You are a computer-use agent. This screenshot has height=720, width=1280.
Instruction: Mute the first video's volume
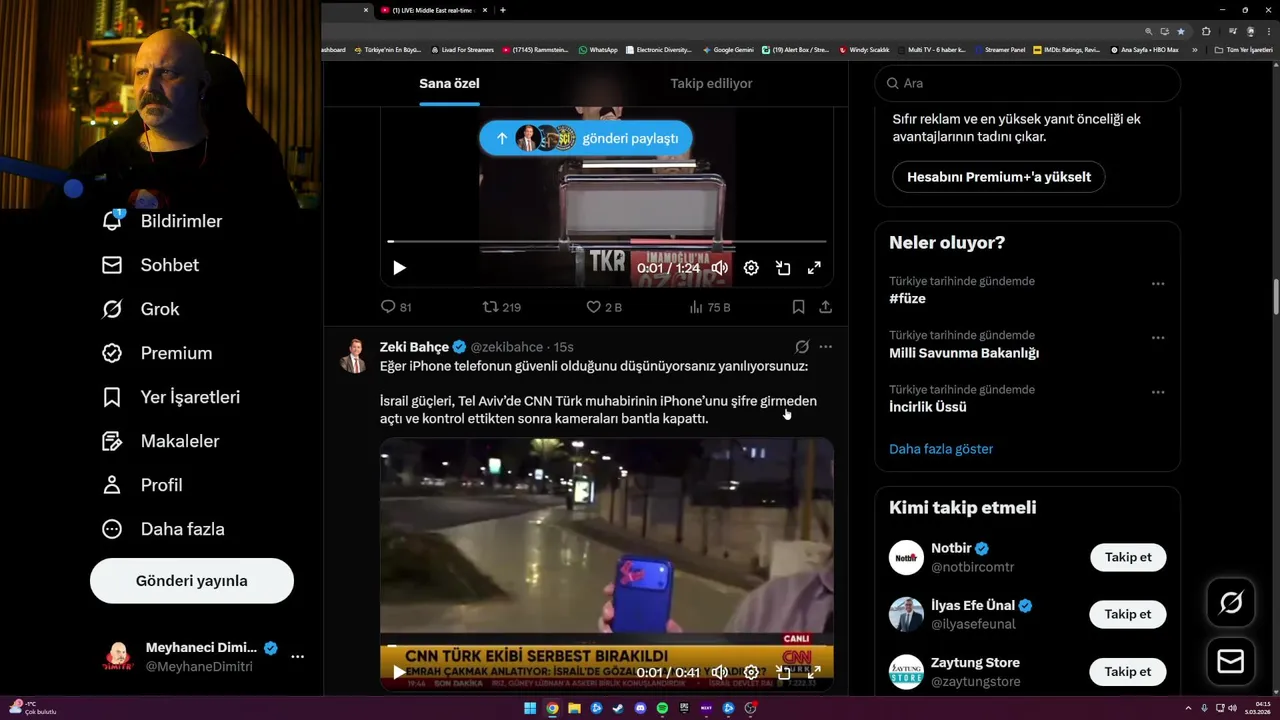719,268
